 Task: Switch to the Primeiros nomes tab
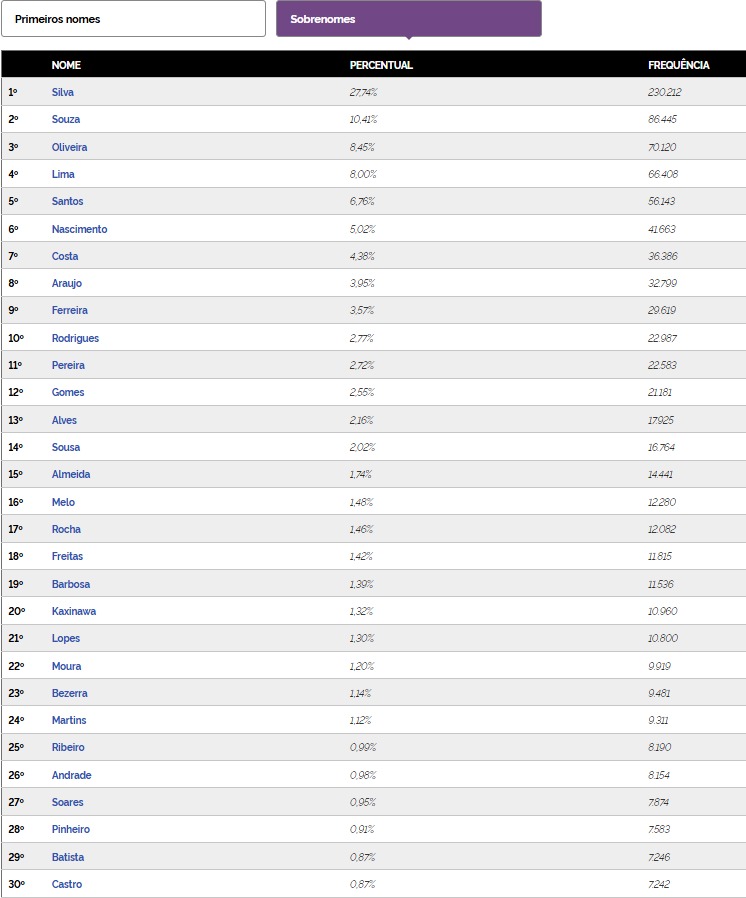140,19
